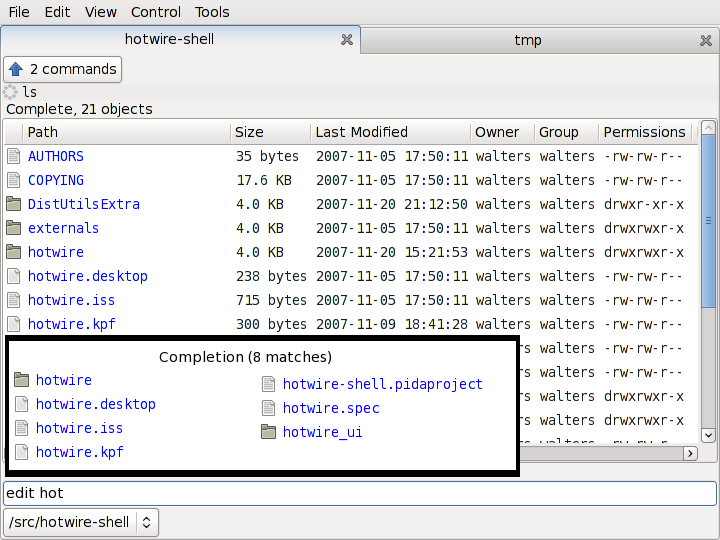Screen dimensions: 720x540
Task: Switch to the tmp tab
Action: pos(528,40)
